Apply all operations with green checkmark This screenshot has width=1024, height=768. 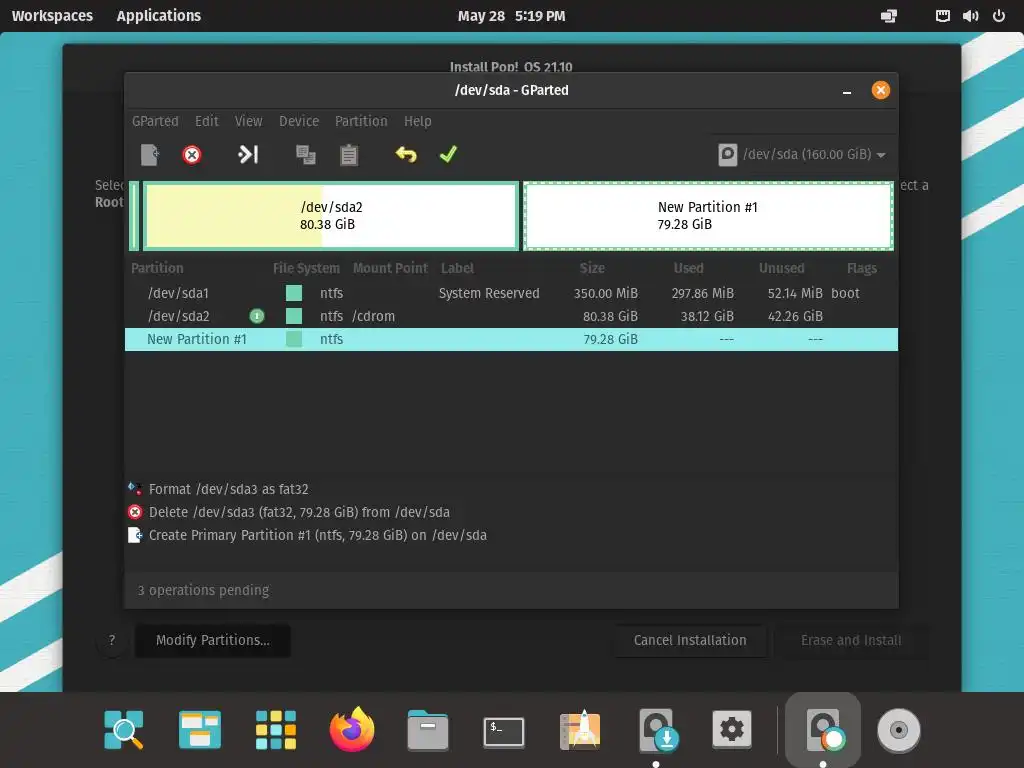(x=449, y=154)
